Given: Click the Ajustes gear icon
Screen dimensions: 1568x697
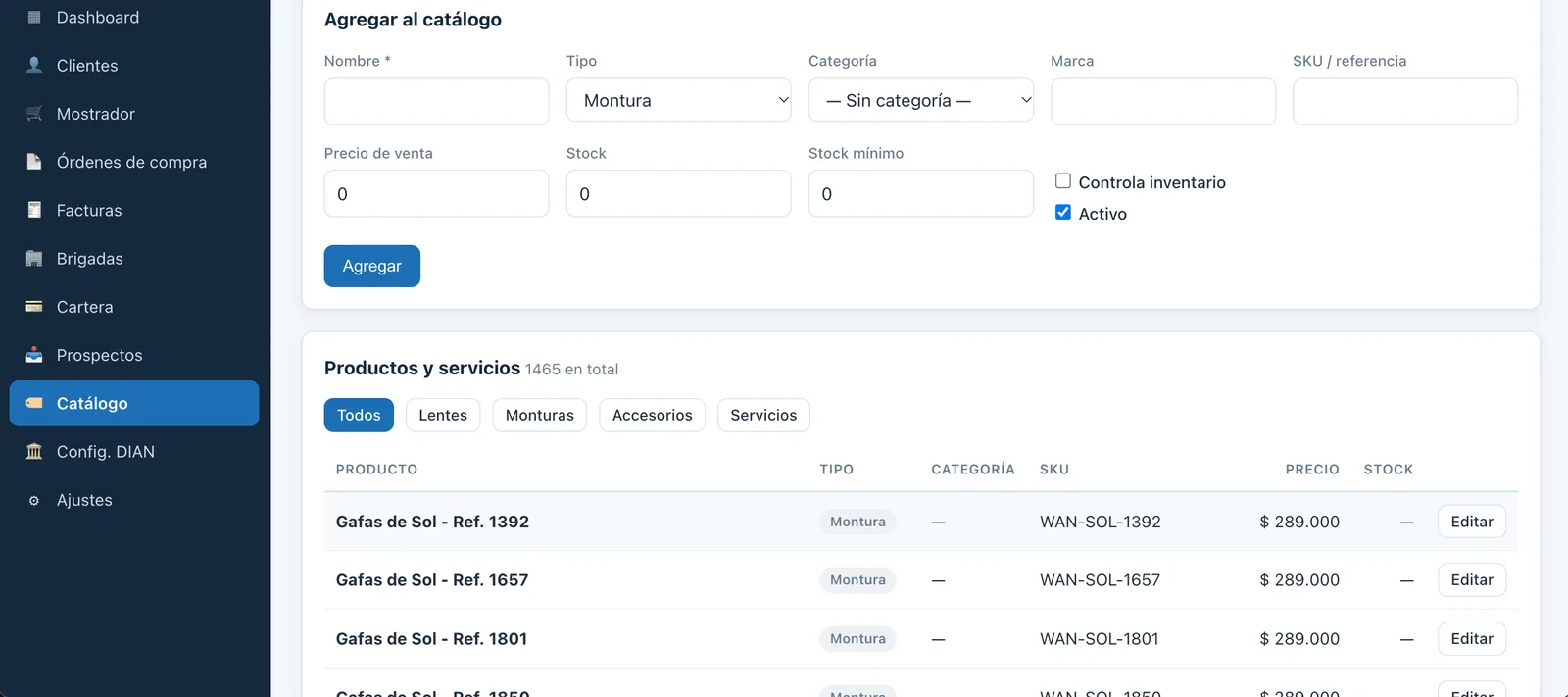Looking at the screenshot, I should 34,500.
